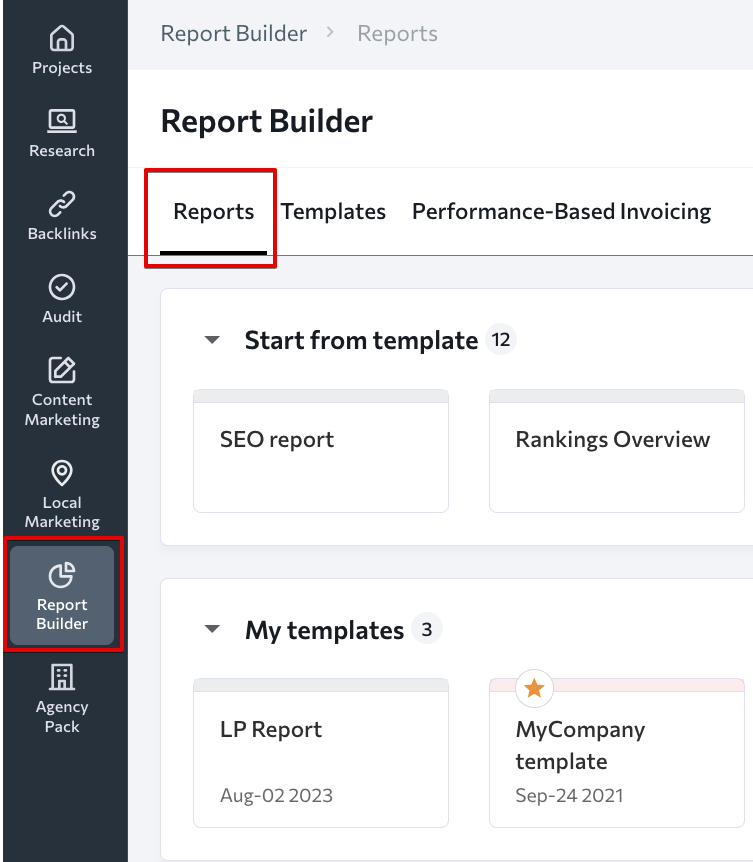The width and height of the screenshot is (753, 862).
Task: Collapse the Start from template section
Action: (x=212, y=340)
